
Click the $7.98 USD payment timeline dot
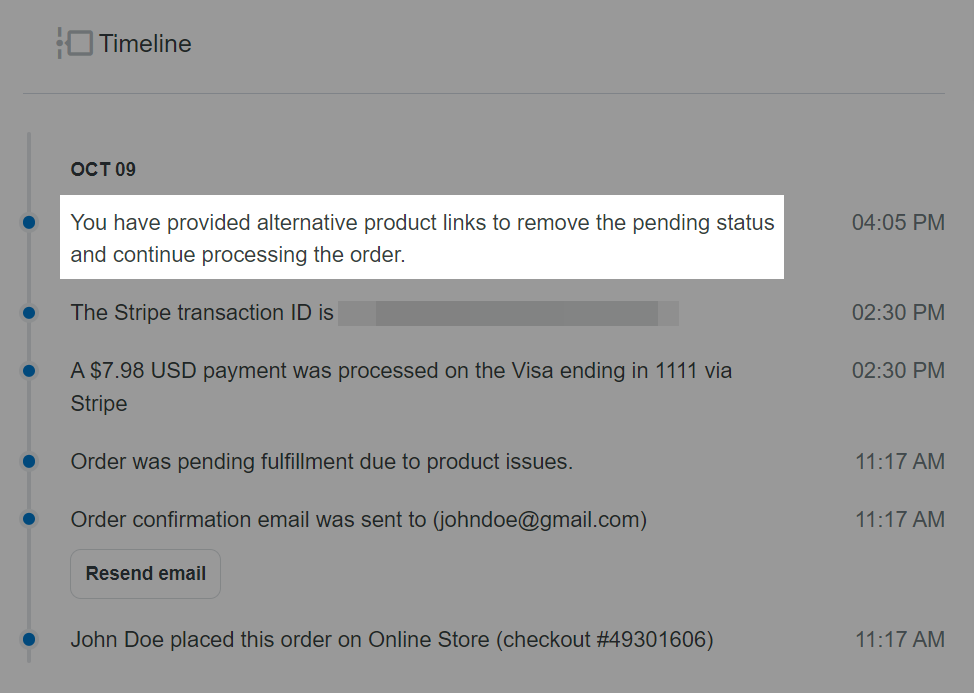[29, 371]
